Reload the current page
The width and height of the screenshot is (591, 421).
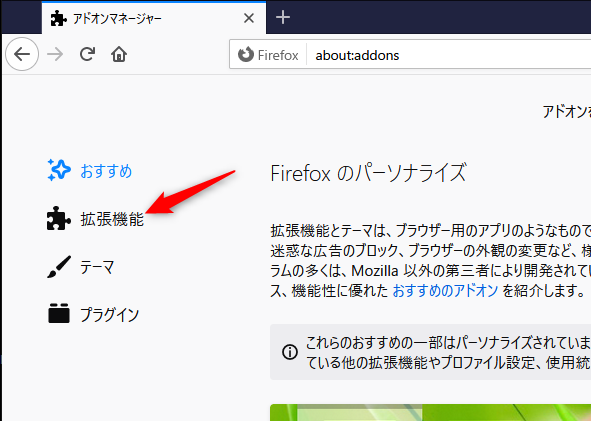pyautogui.click(x=87, y=54)
